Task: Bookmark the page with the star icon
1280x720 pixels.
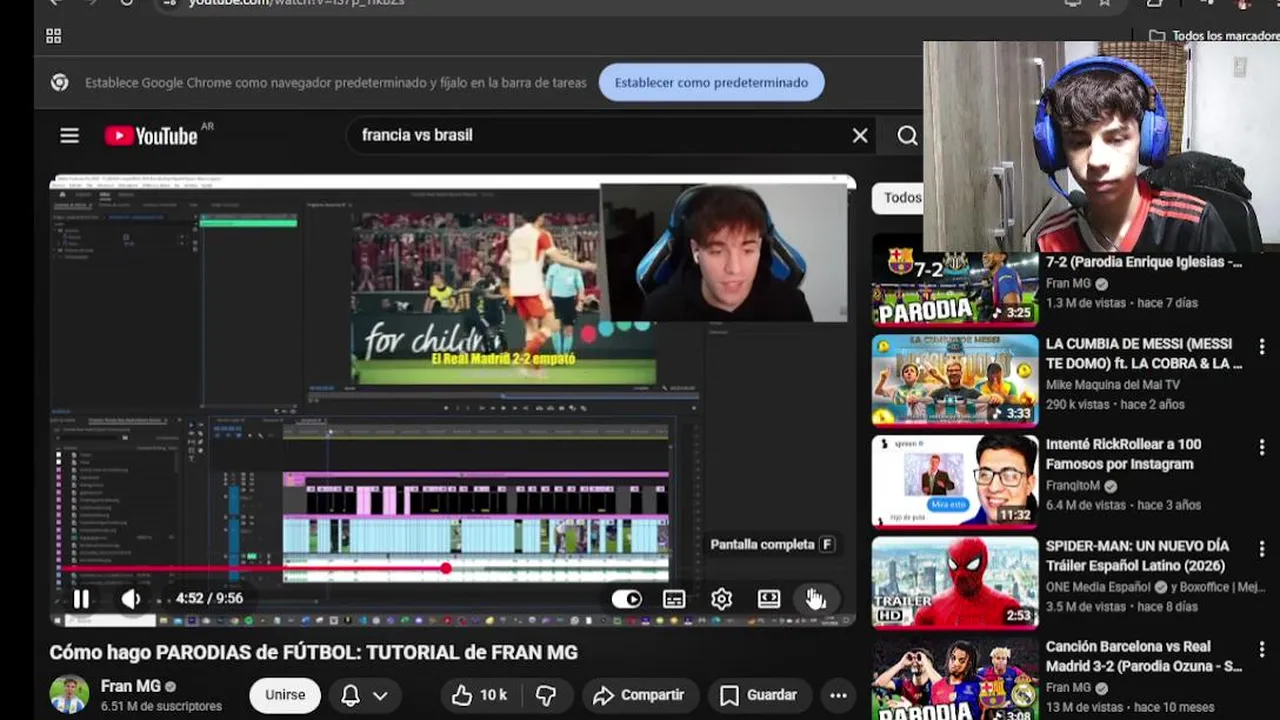Action: coord(1104,3)
